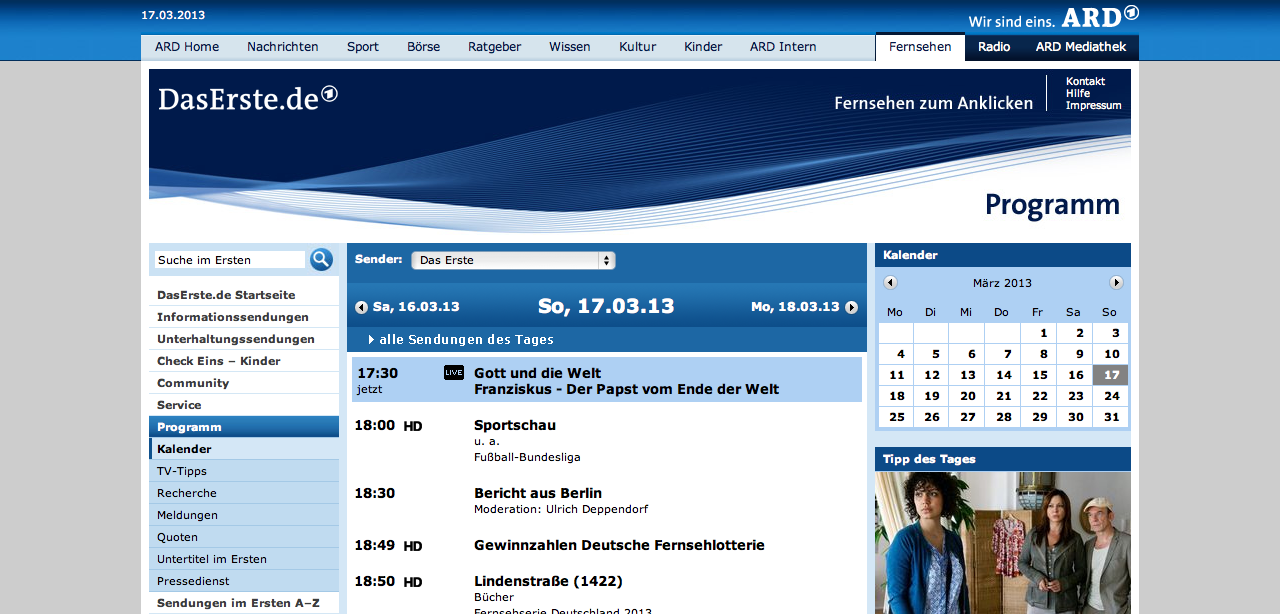Go to previous day arrow Sa, 16.03.13

coord(362,307)
